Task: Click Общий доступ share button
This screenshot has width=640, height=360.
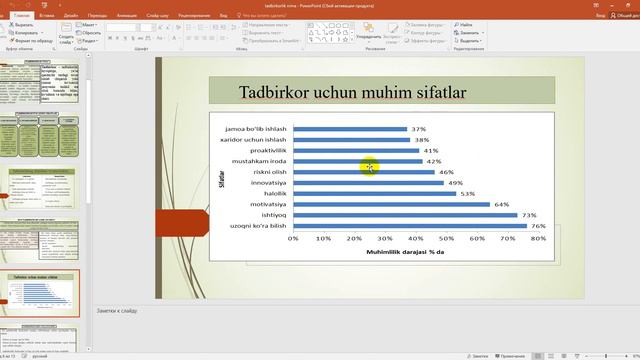Action: 625,16
